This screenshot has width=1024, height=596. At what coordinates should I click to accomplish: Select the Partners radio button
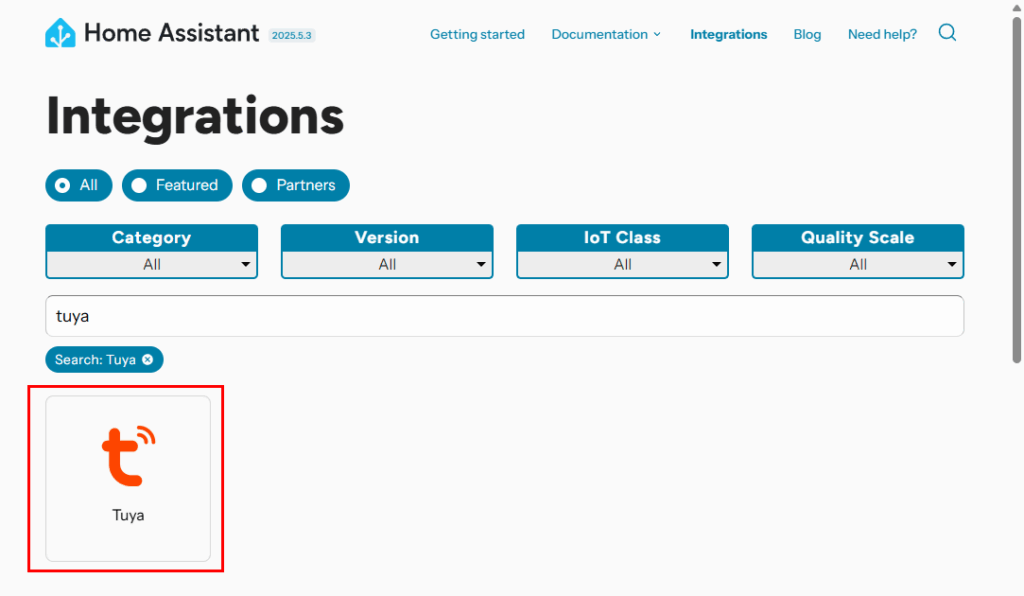click(260, 185)
